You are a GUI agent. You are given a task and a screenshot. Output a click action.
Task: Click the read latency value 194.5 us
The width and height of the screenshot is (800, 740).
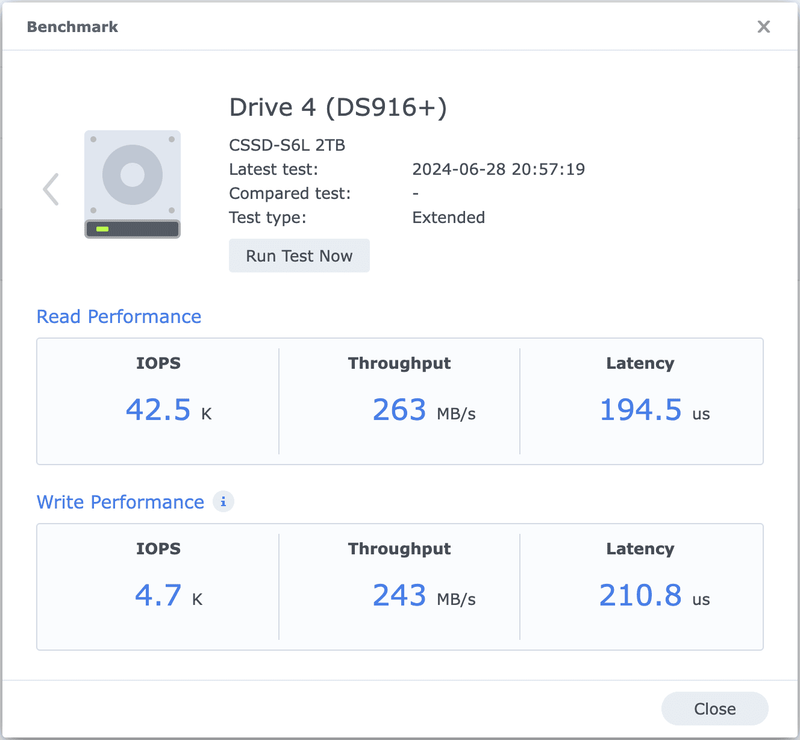click(x=654, y=410)
